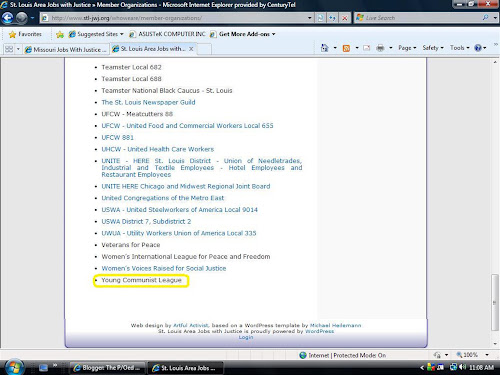Open UFCW 881 link
Screen dimensions: 500x375
118,137
